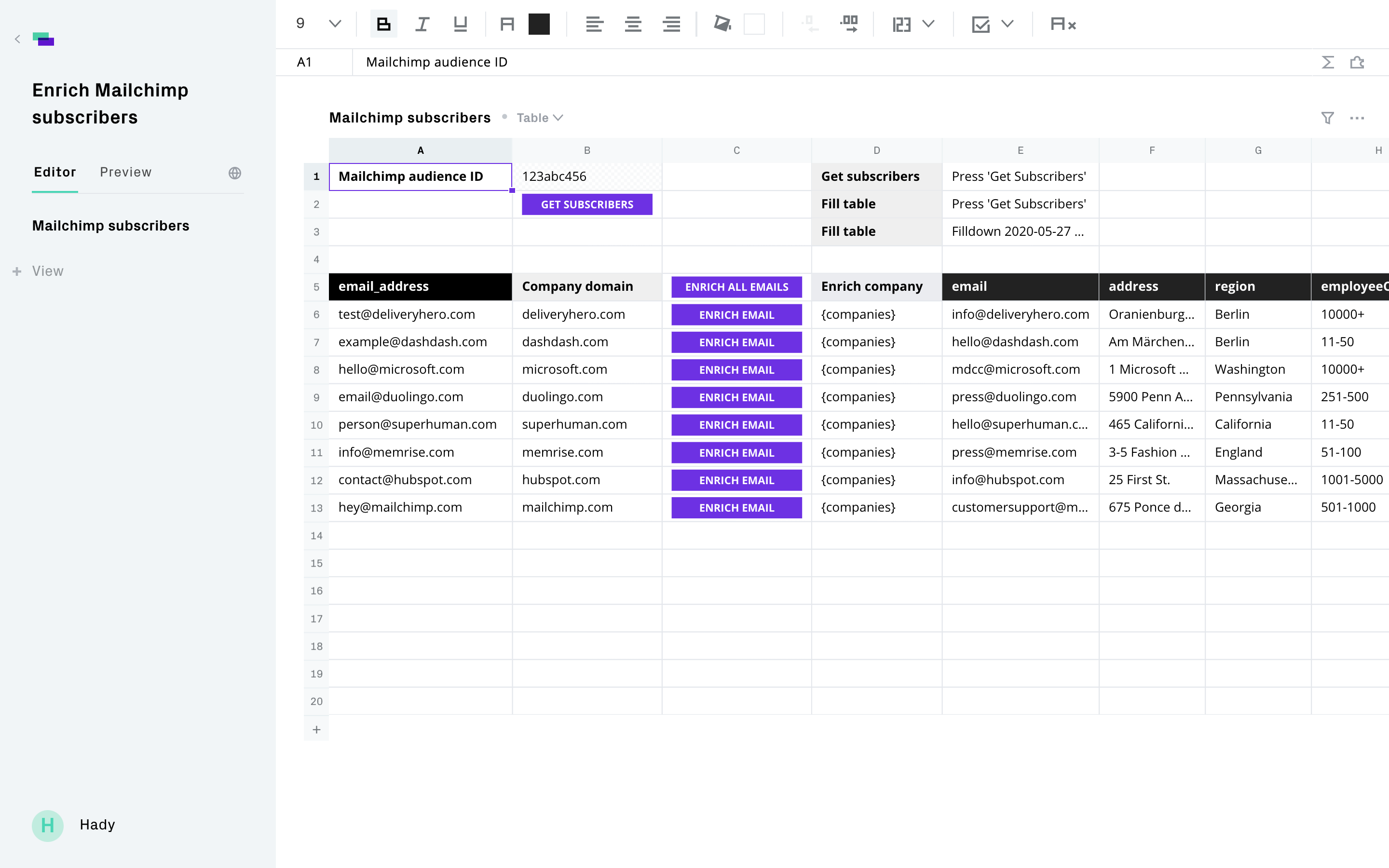The image size is (1389, 868).
Task: Decrease decimal places
Action: coord(809,24)
